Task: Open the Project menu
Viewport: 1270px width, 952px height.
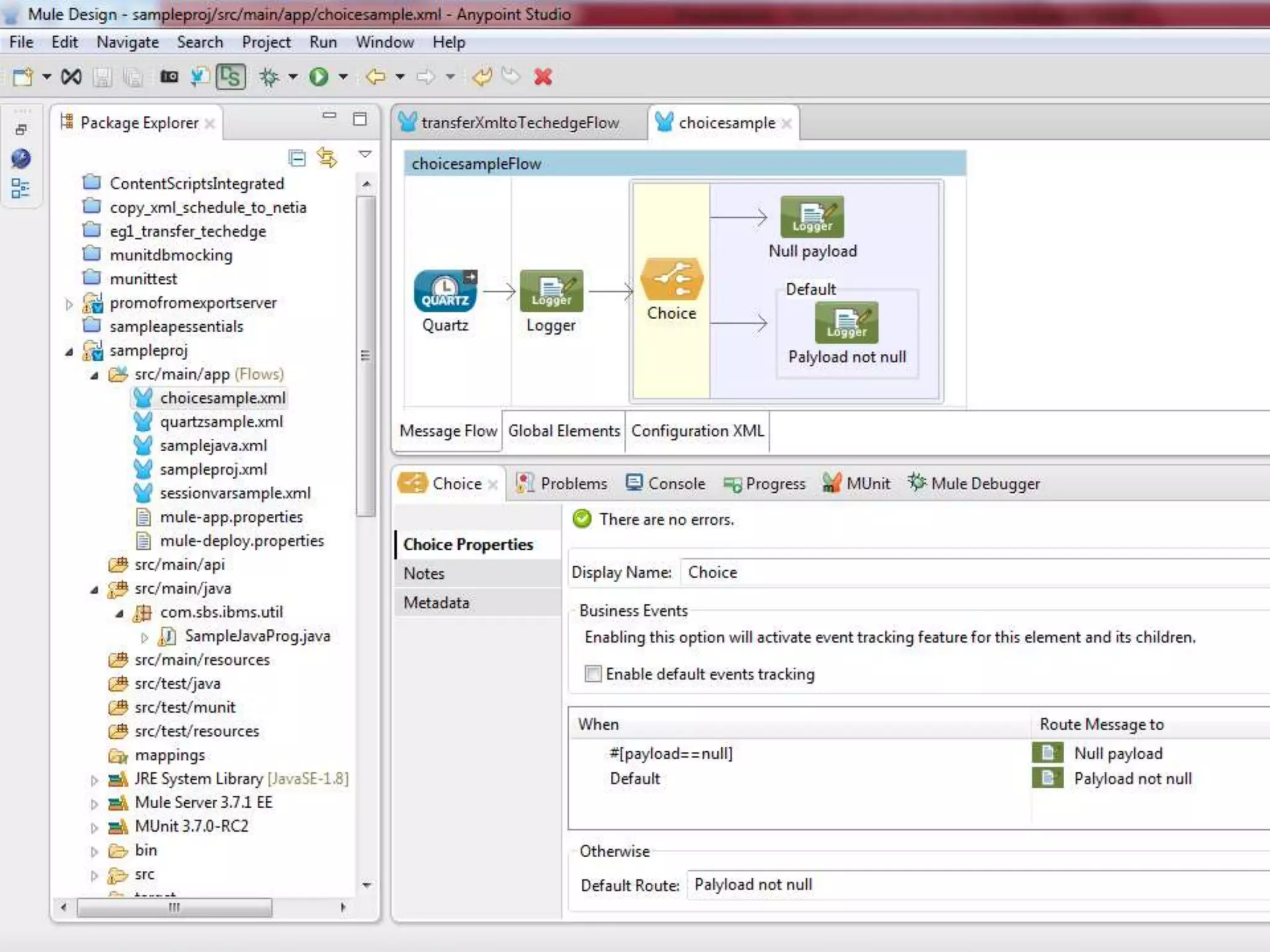Action: (266, 42)
